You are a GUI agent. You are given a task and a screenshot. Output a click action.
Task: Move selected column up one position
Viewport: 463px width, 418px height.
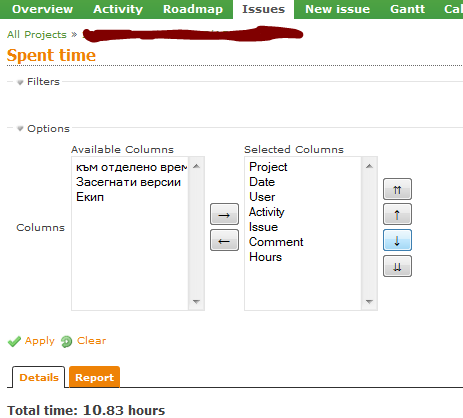click(x=397, y=214)
